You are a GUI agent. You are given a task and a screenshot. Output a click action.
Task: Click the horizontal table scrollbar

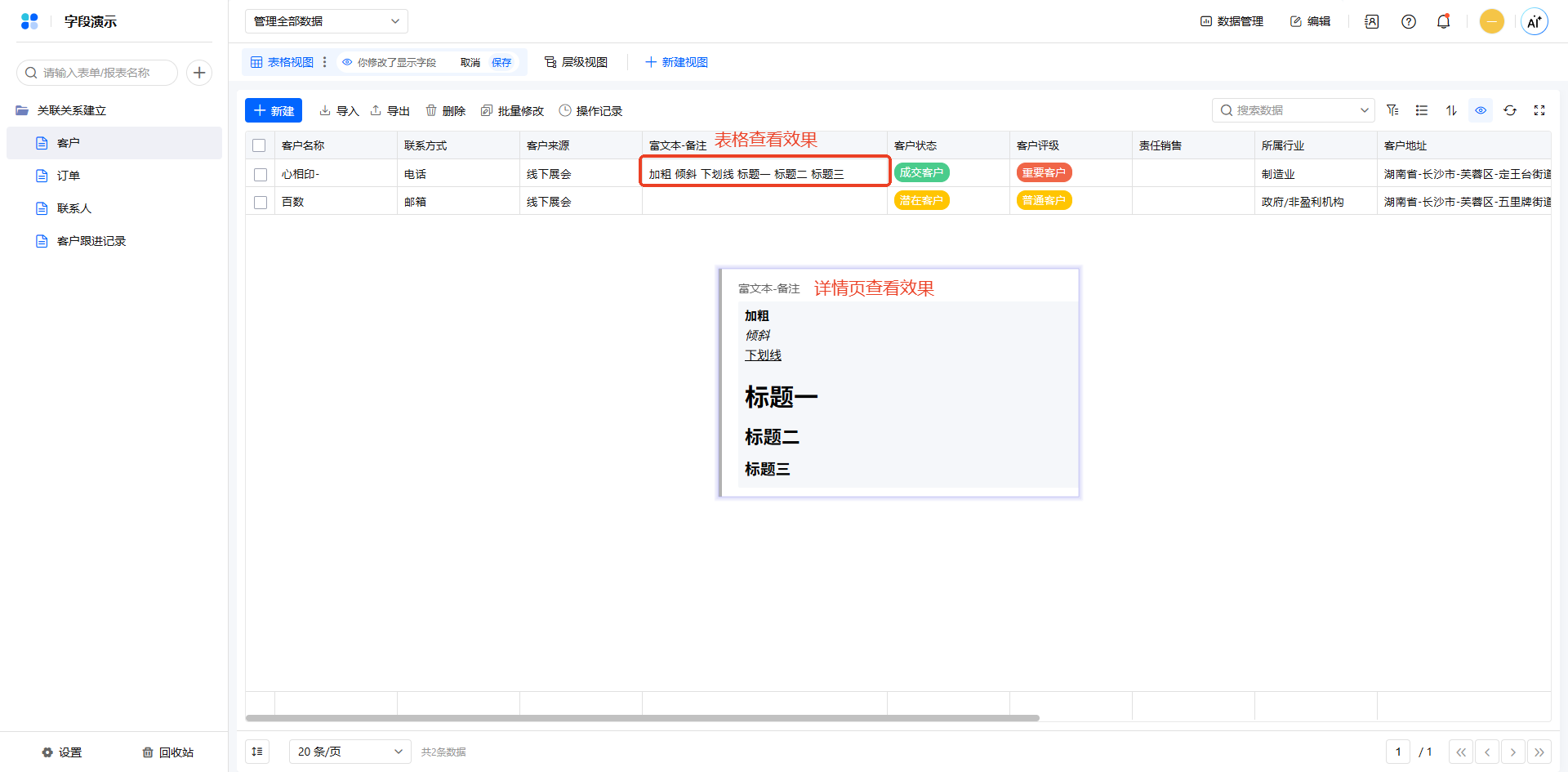642,718
